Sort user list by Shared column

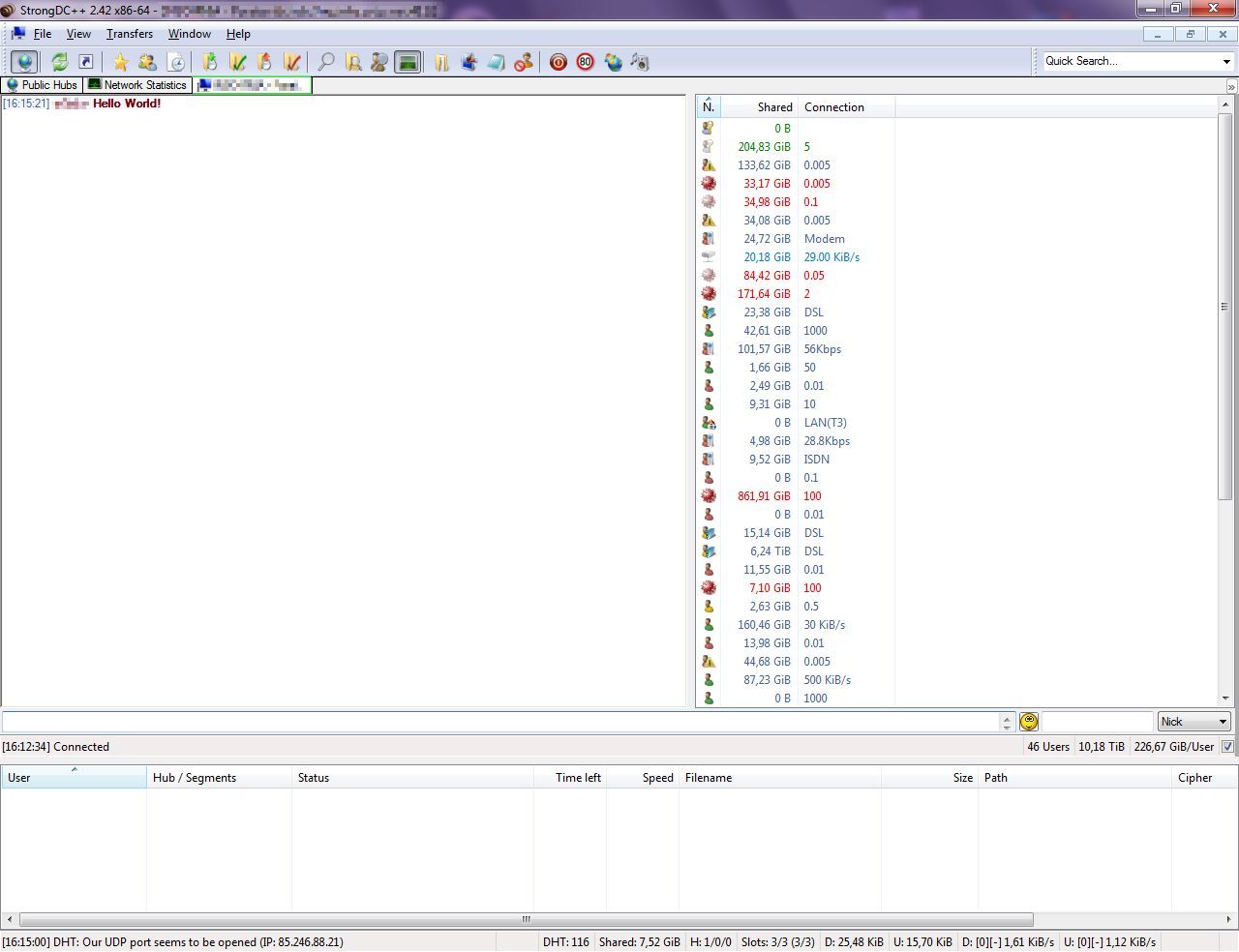(759, 107)
